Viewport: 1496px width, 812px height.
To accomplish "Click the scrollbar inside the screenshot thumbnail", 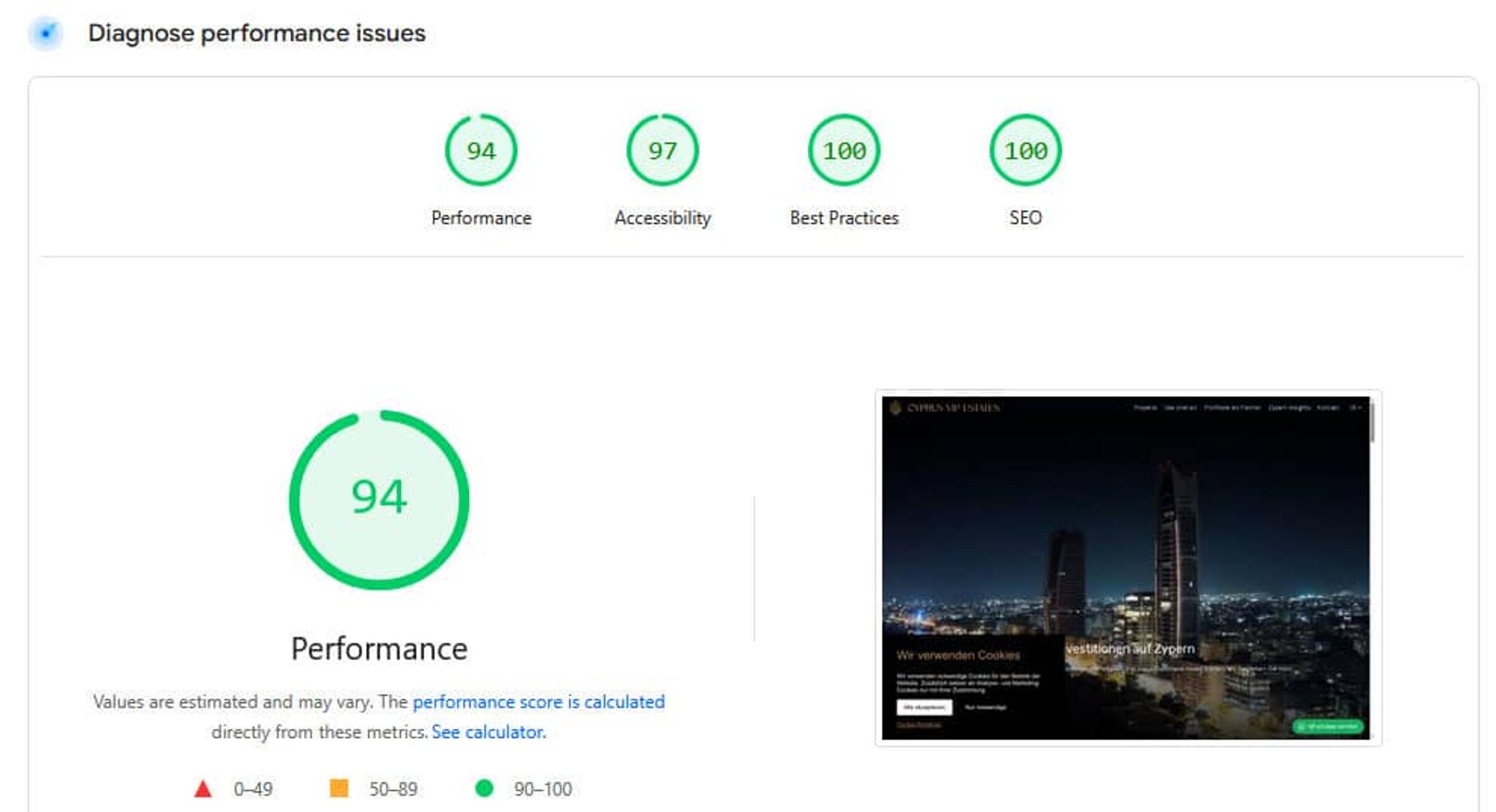I will [1373, 422].
